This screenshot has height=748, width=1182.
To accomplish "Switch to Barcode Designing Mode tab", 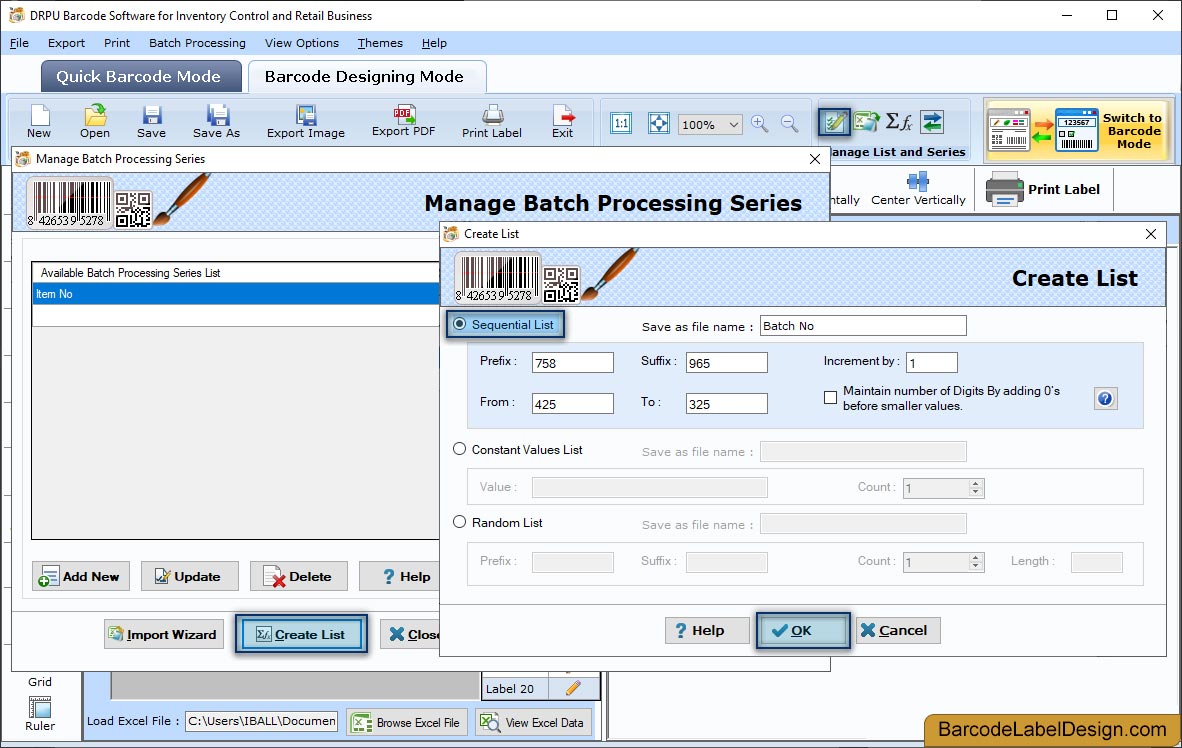I will click(x=366, y=76).
